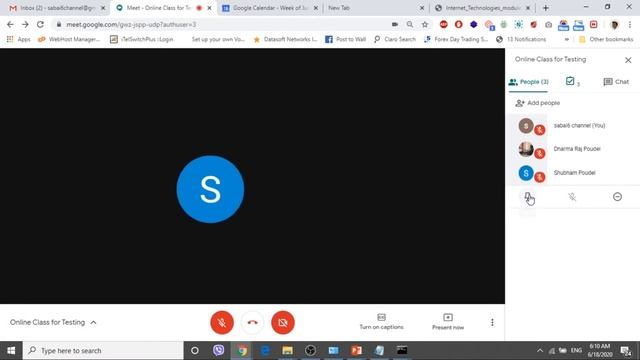Image resolution: width=640 pixels, height=360 pixels.
Task: Open the attendance checkmark tab
Action: pos(572,82)
